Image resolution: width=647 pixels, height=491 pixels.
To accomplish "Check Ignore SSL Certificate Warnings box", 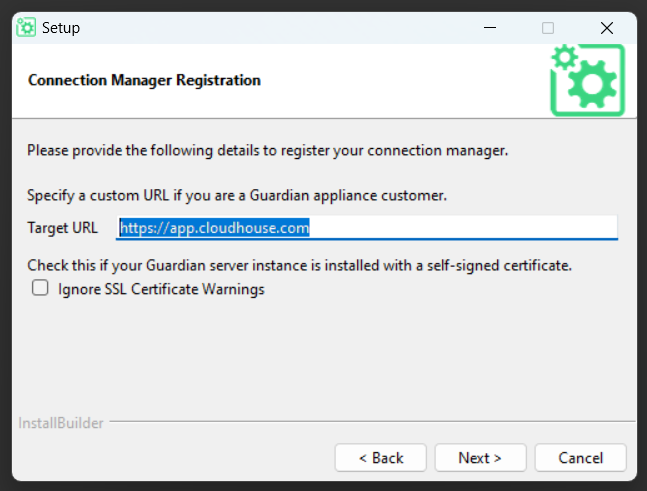I will point(40,288).
